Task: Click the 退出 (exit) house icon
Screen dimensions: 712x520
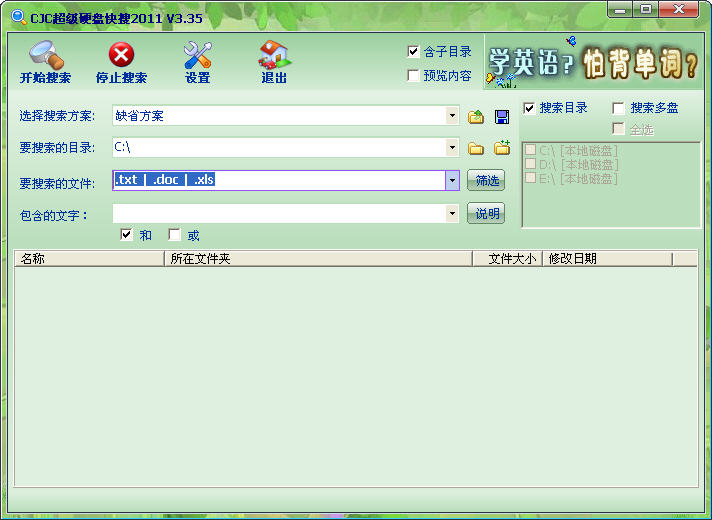Action: click(x=274, y=55)
